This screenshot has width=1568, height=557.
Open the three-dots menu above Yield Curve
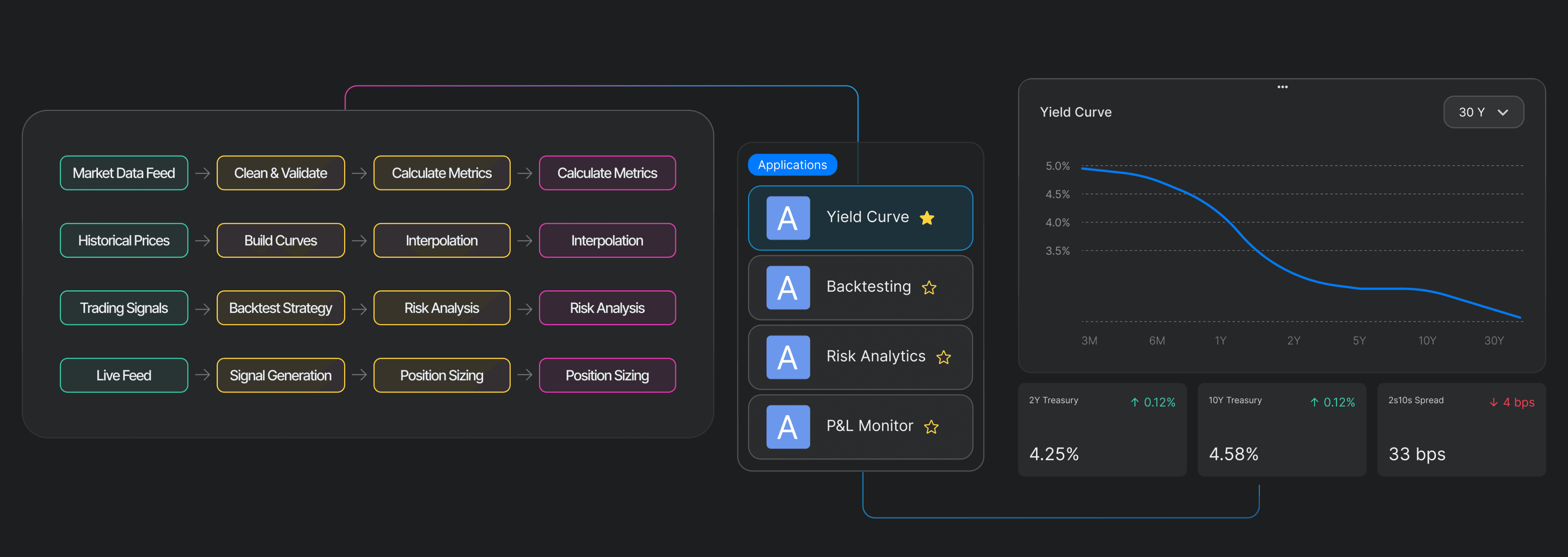(1282, 87)
